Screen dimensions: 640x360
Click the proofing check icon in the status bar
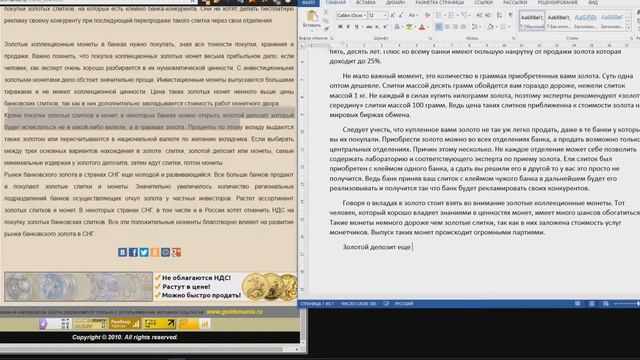pyautogui.click(x=386, y=304)
